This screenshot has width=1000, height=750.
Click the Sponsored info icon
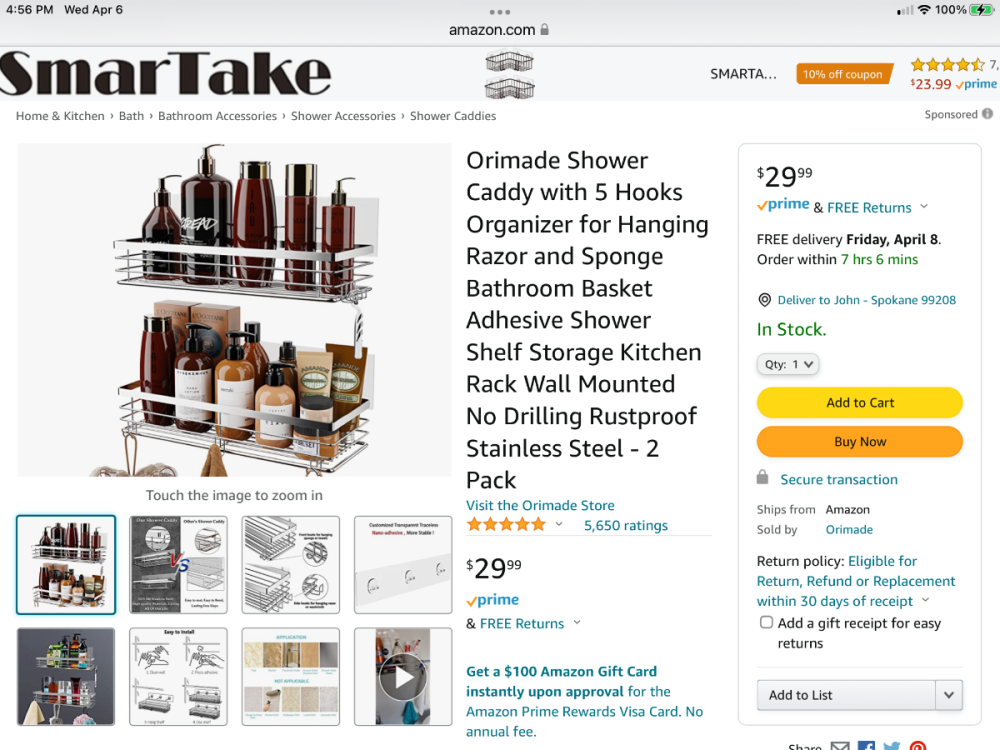click(987, 114)
